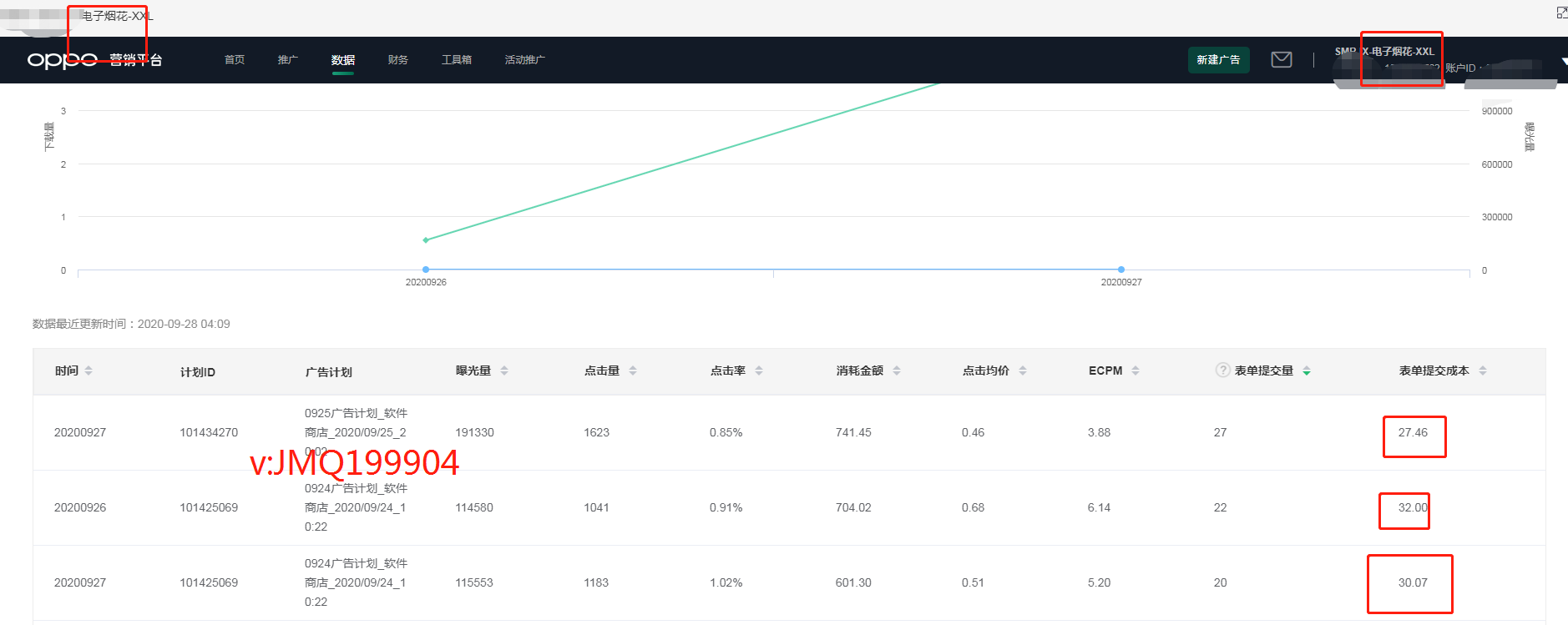This screenshot has width=1568, height=625.
Task: Click the expand window icon in top-right corner
Action: click(1561, 13)
